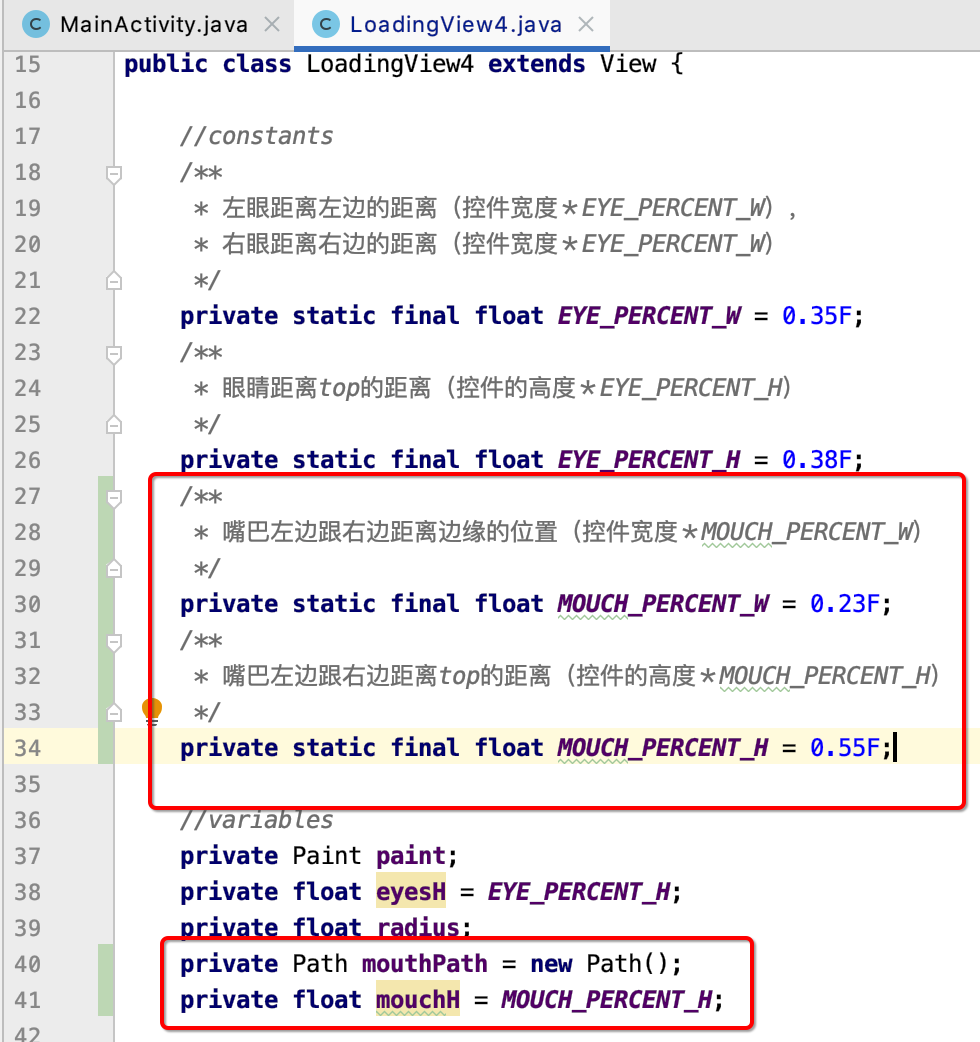Click the value 0.55F
The width and height of the screenshot is (980, 1042).
coord(844,748)
